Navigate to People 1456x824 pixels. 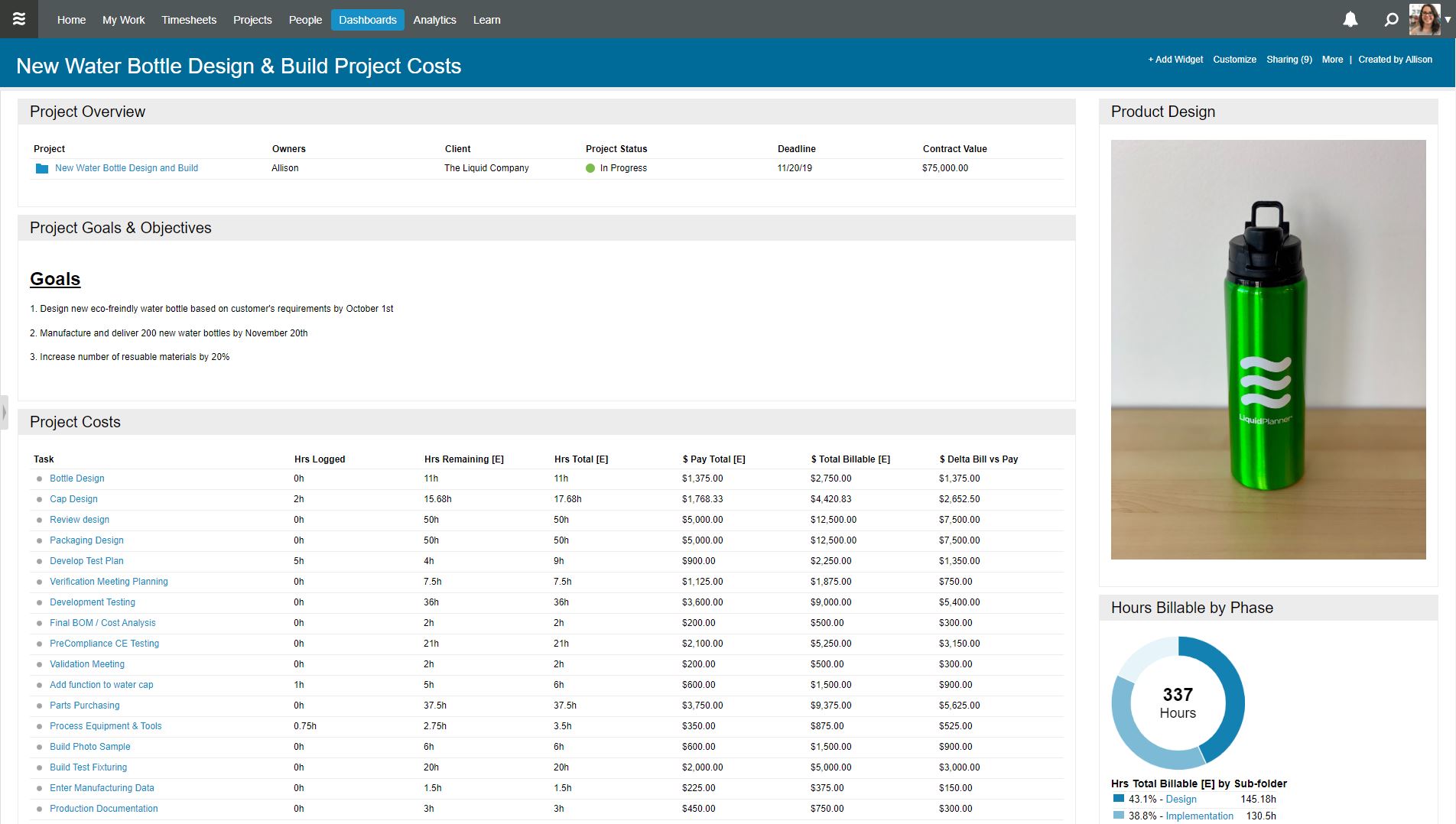(x=305, y=20)
